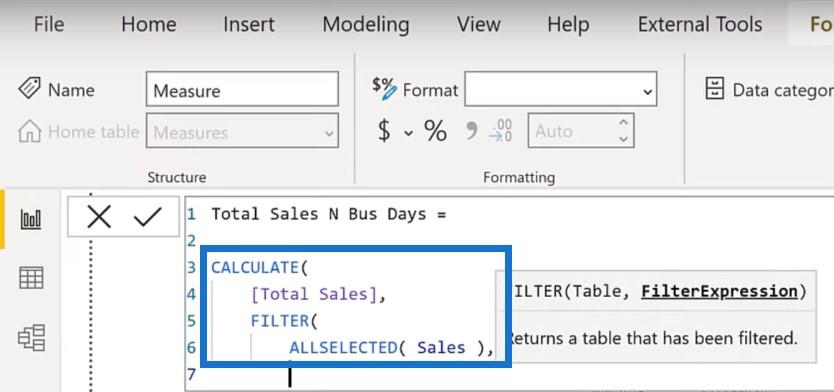Expand the currency symbol dropdown arrow
834x392 pixels.
click(x=408, y=132)
